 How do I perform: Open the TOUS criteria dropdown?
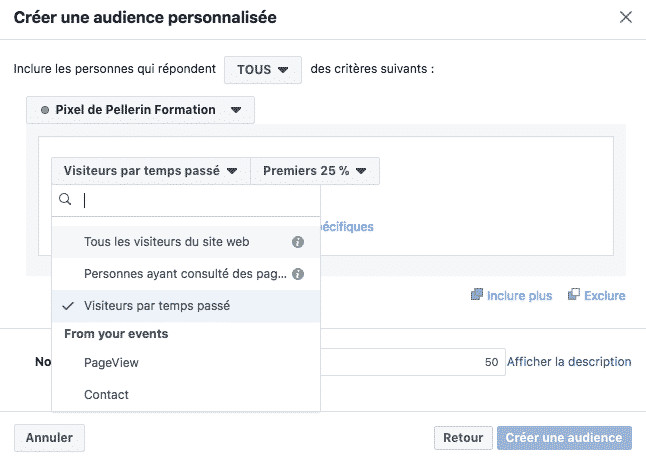click(x=262, y=69)
